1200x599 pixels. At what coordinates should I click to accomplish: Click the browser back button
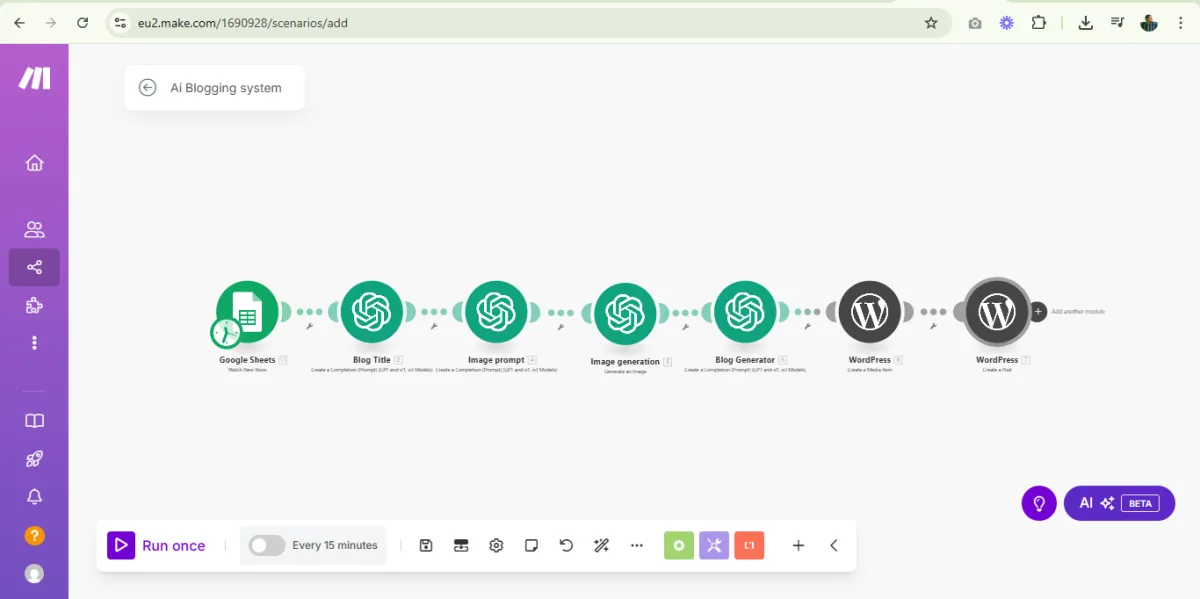click(x=19, y=22)
